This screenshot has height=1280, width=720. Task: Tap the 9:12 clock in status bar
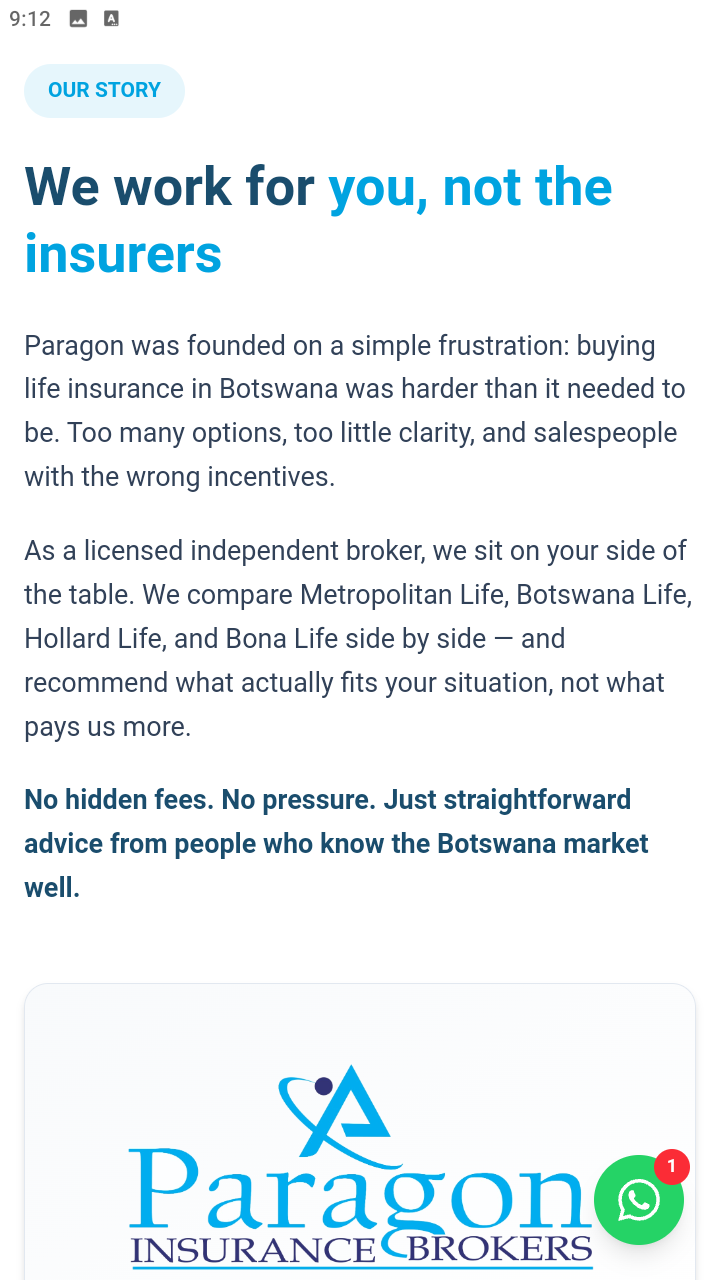coord(30,19)
